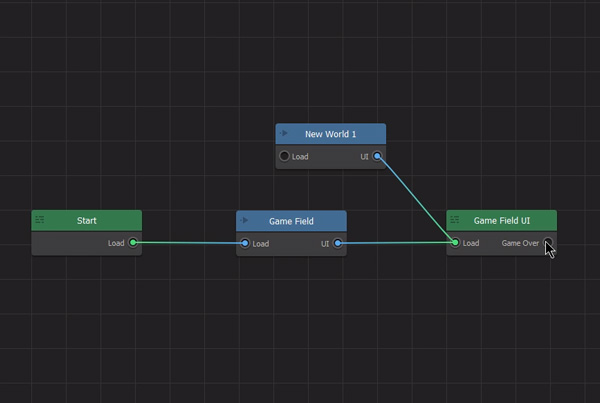Select the Game Field UI node header
This screenshot has width=600, height=403.
tap(502, 220)
